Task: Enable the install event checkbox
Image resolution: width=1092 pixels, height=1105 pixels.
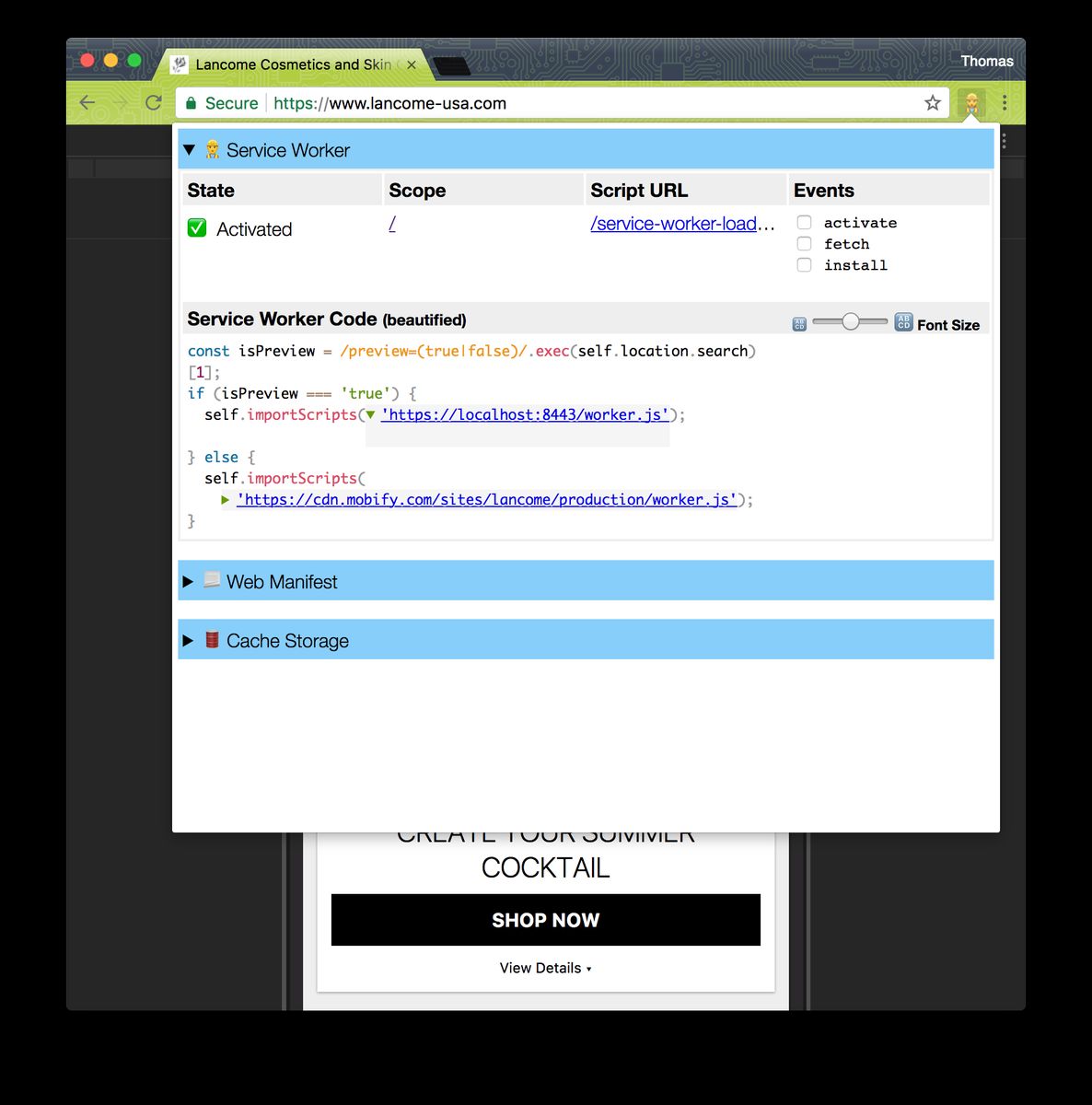Action: click(804, 265)
